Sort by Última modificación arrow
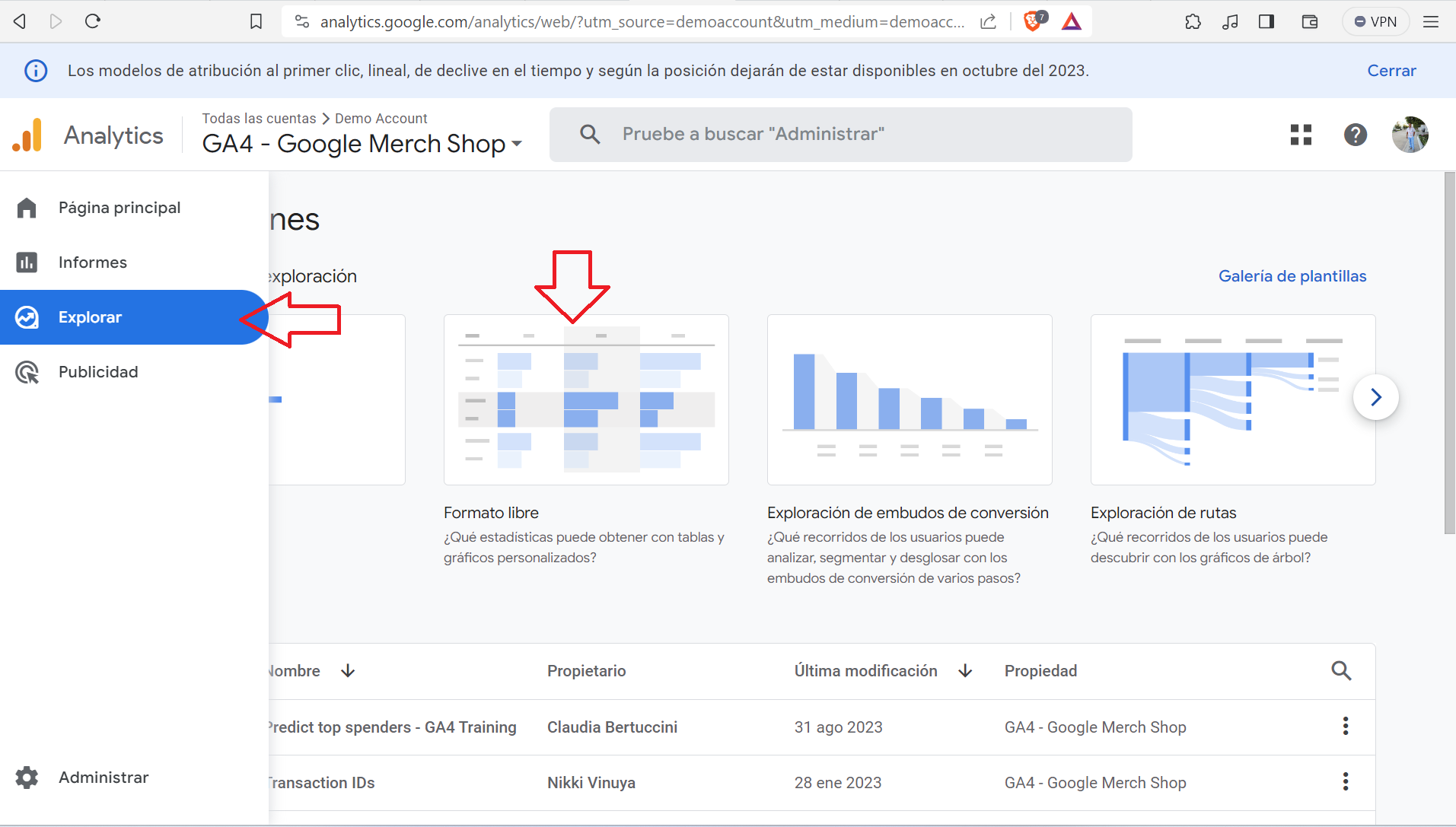1456x827 pixels. coord(965,671)
